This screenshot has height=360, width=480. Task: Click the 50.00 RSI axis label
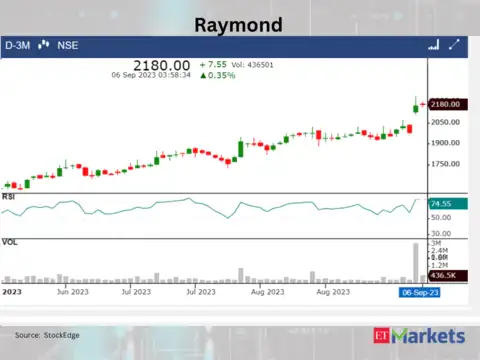441,218
